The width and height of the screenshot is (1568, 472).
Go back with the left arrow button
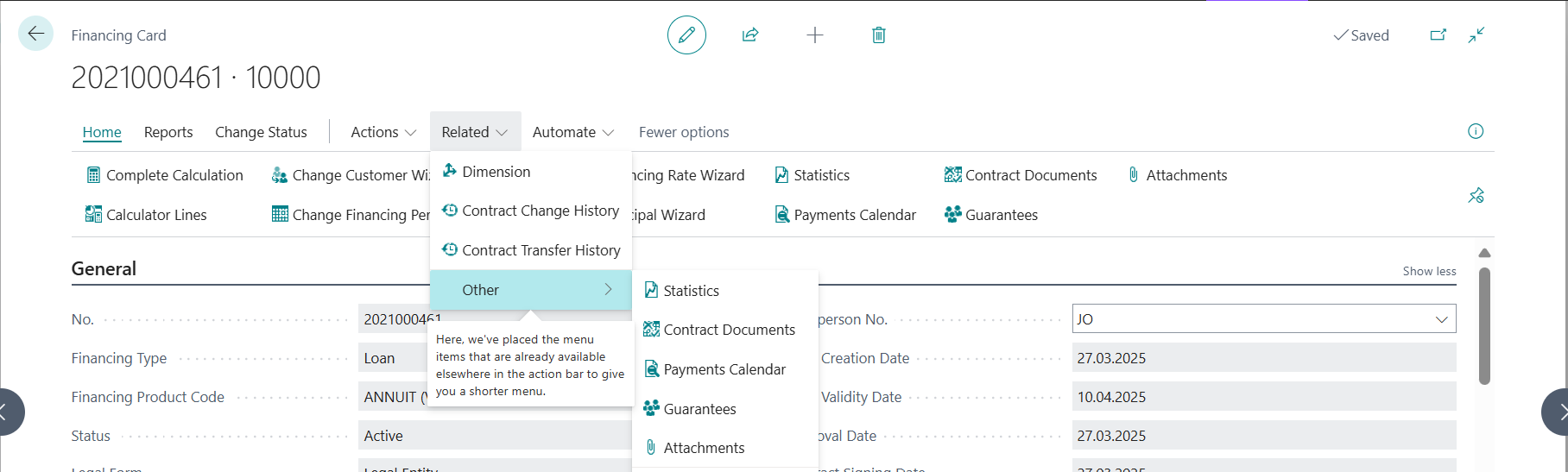coord(35,34)
